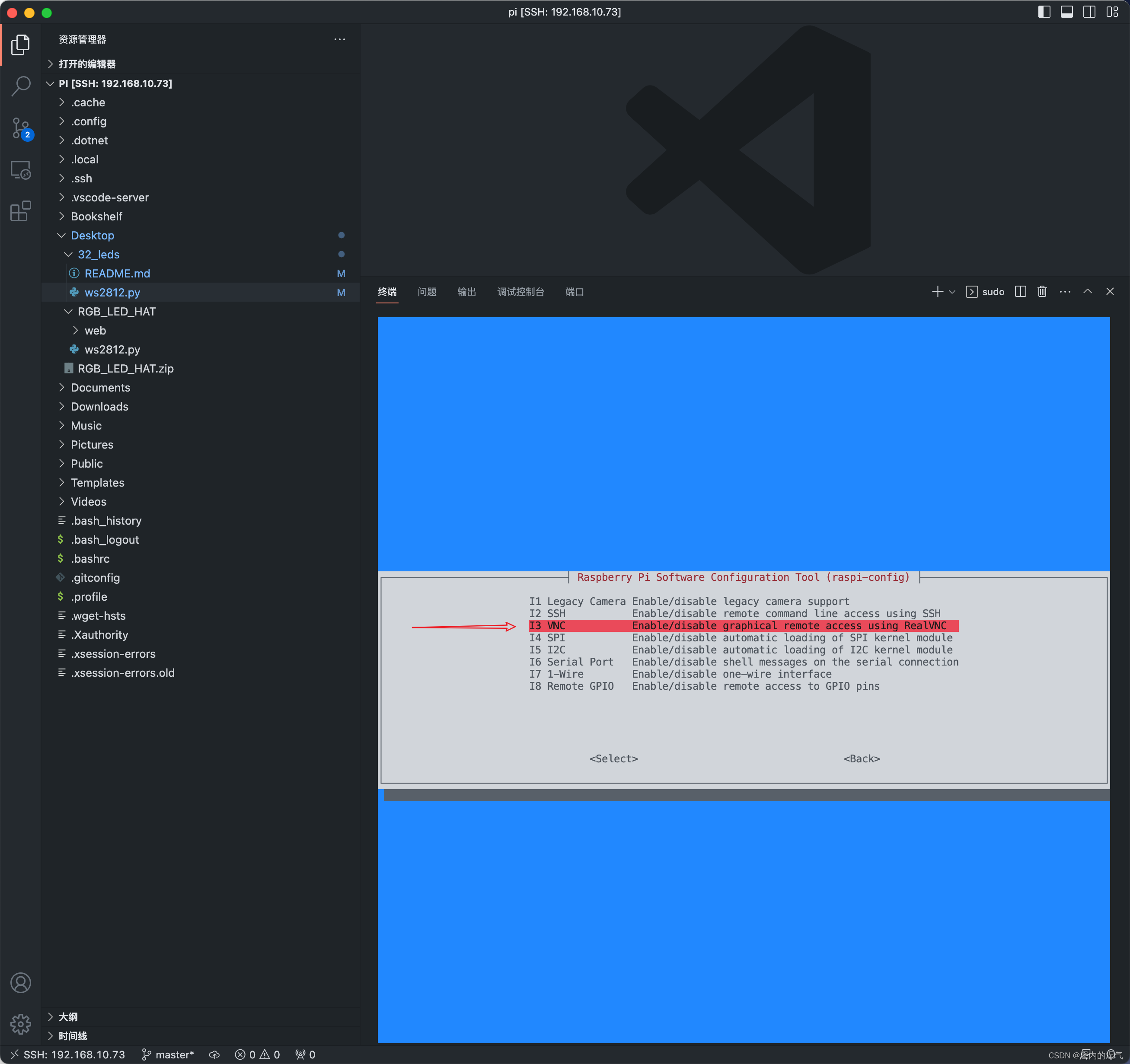This screenshot has height=1064, width=1130.
Task: Switch to the 调试控制台 tab
Action: tap(520, 292)
